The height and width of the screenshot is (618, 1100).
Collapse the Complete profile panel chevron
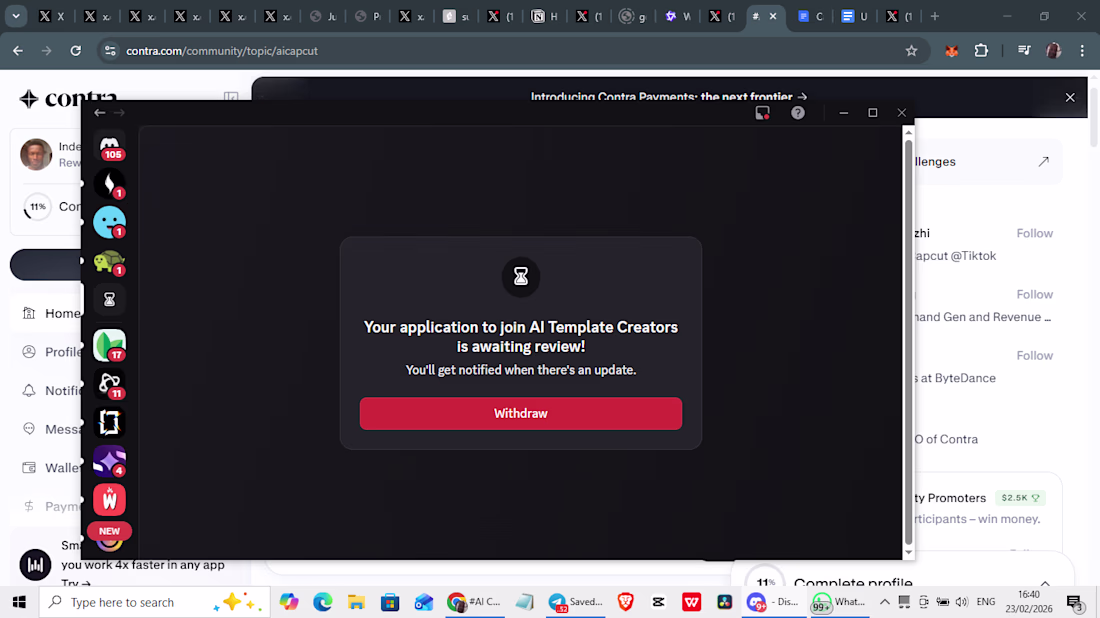pos(1045,583)
